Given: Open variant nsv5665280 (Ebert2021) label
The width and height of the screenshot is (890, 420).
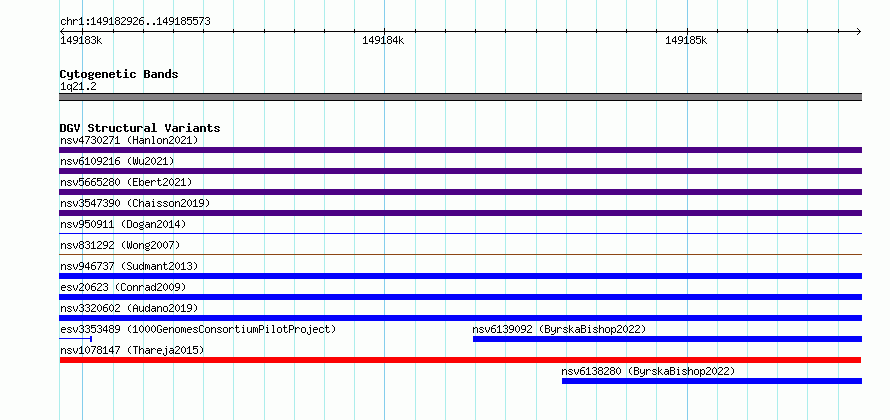Looking at the screenshot, I should pyautogui.click(x=126, y=182).
